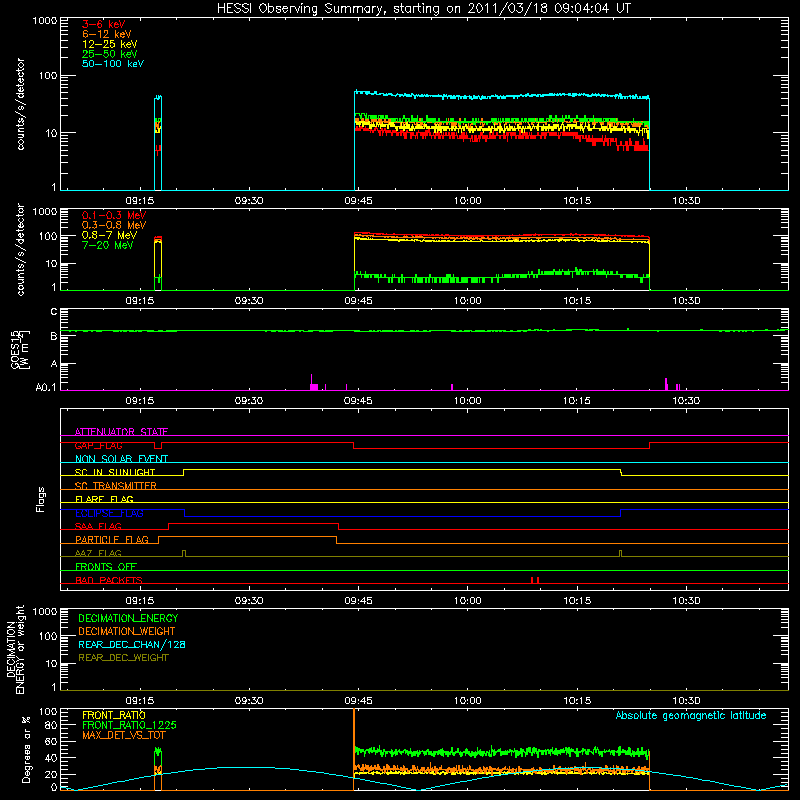Click the 10:30 tick label under the top plot
This screenshot has width=800, height=800.
point(686,201)
